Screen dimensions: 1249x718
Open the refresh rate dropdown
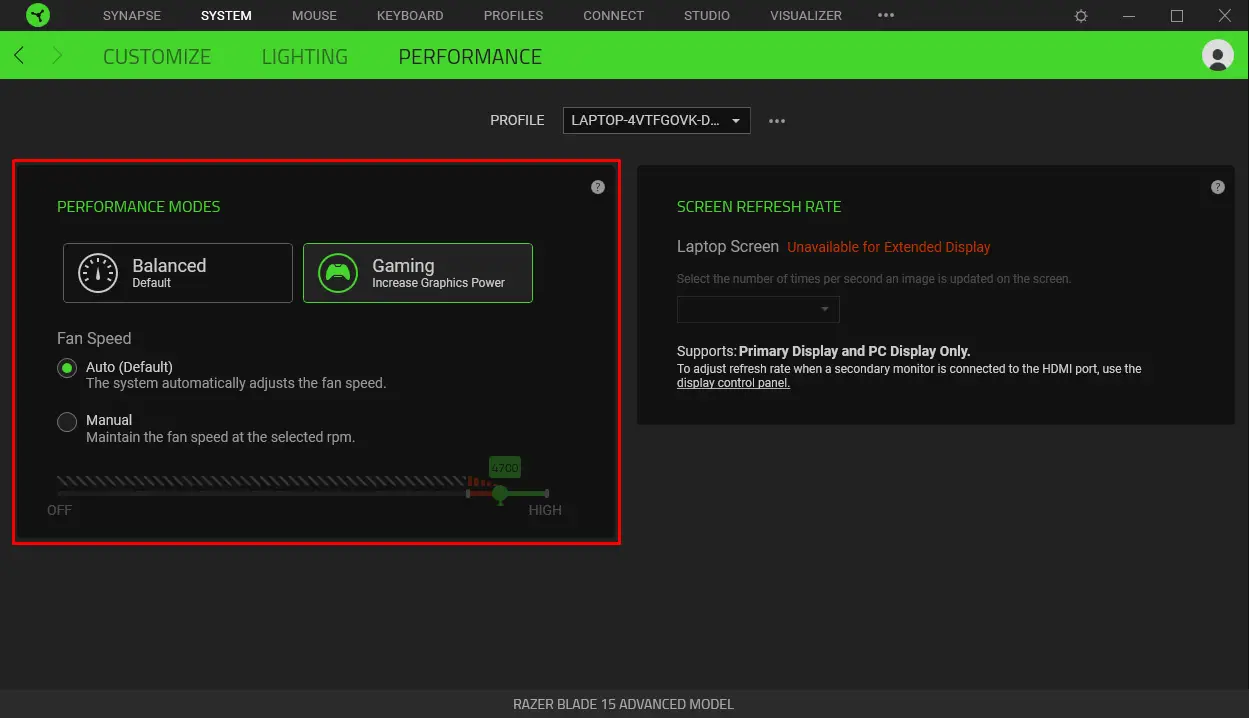click(x=757, y=309)
